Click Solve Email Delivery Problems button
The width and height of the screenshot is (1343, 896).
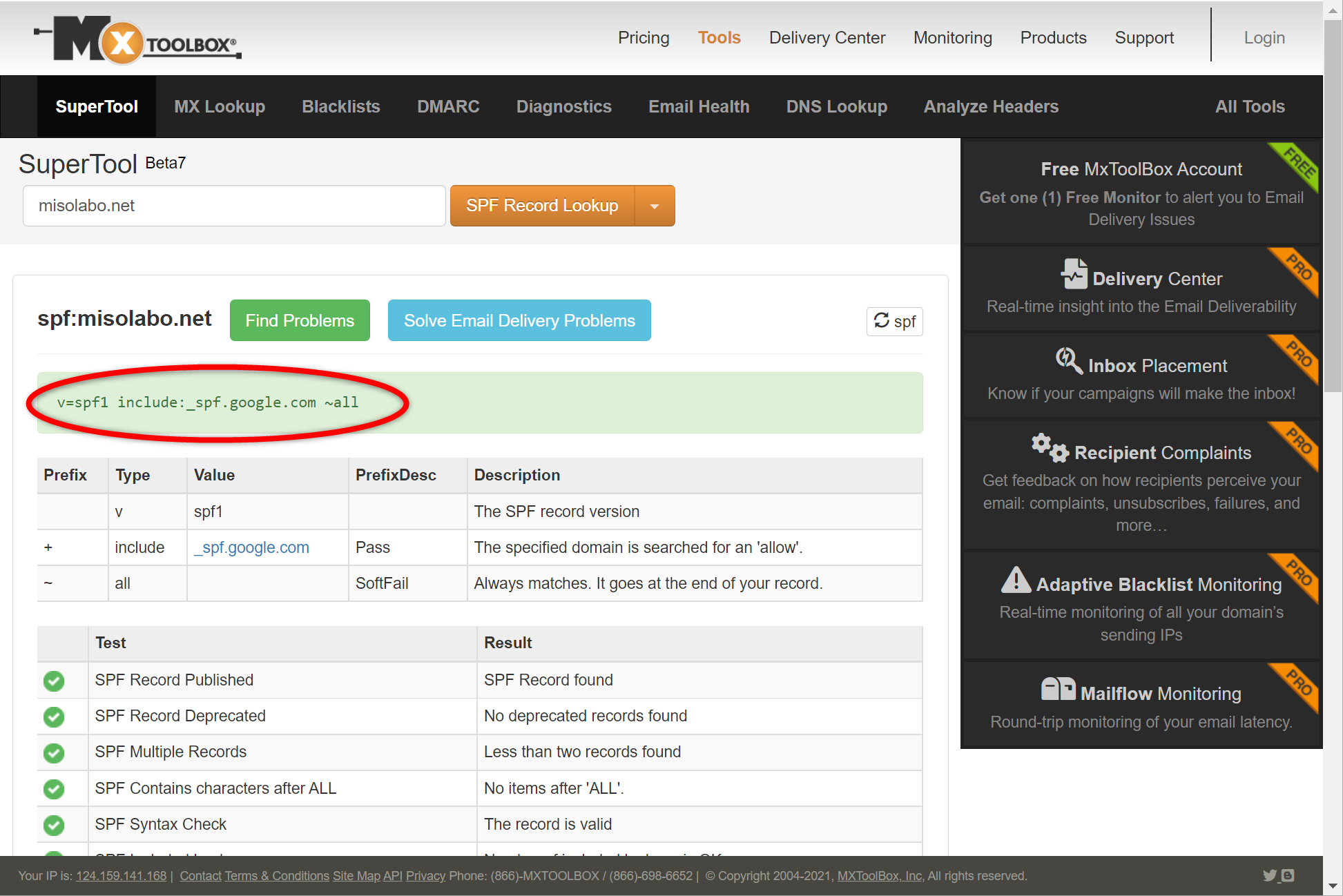(519, 320)
